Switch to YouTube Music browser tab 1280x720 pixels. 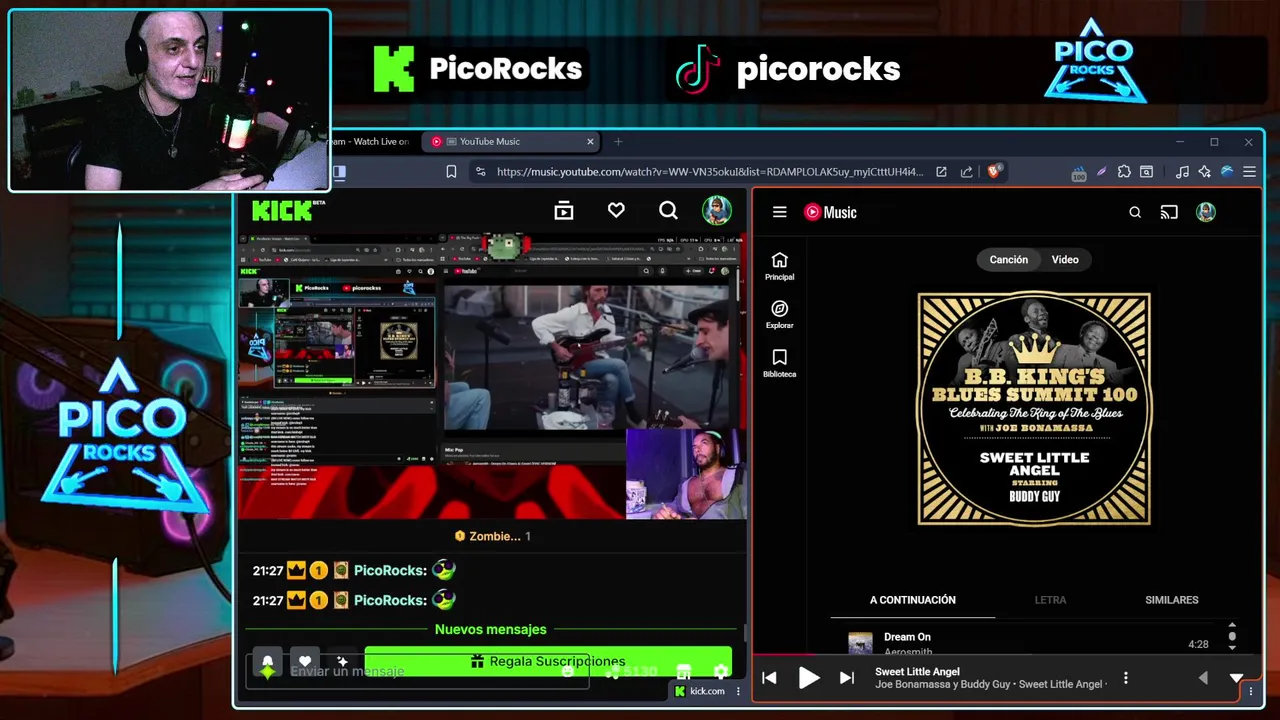coord(510,141)
